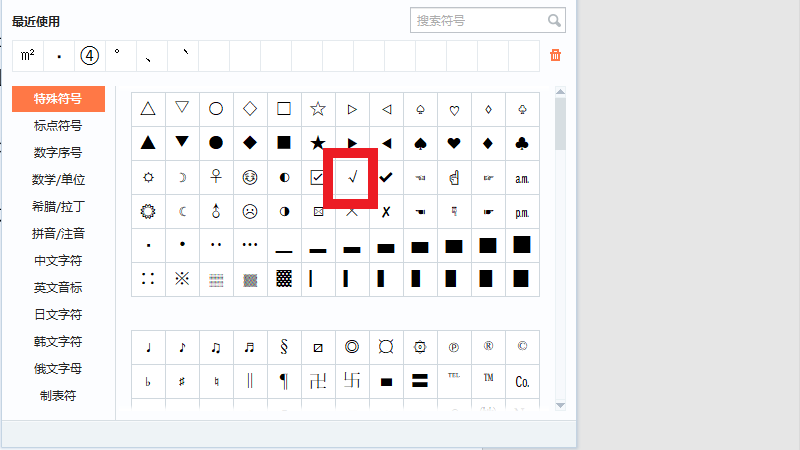This screenshot has width=800, height=450.
Task: Insert the checked ballot box symbol
Action: 318,177
